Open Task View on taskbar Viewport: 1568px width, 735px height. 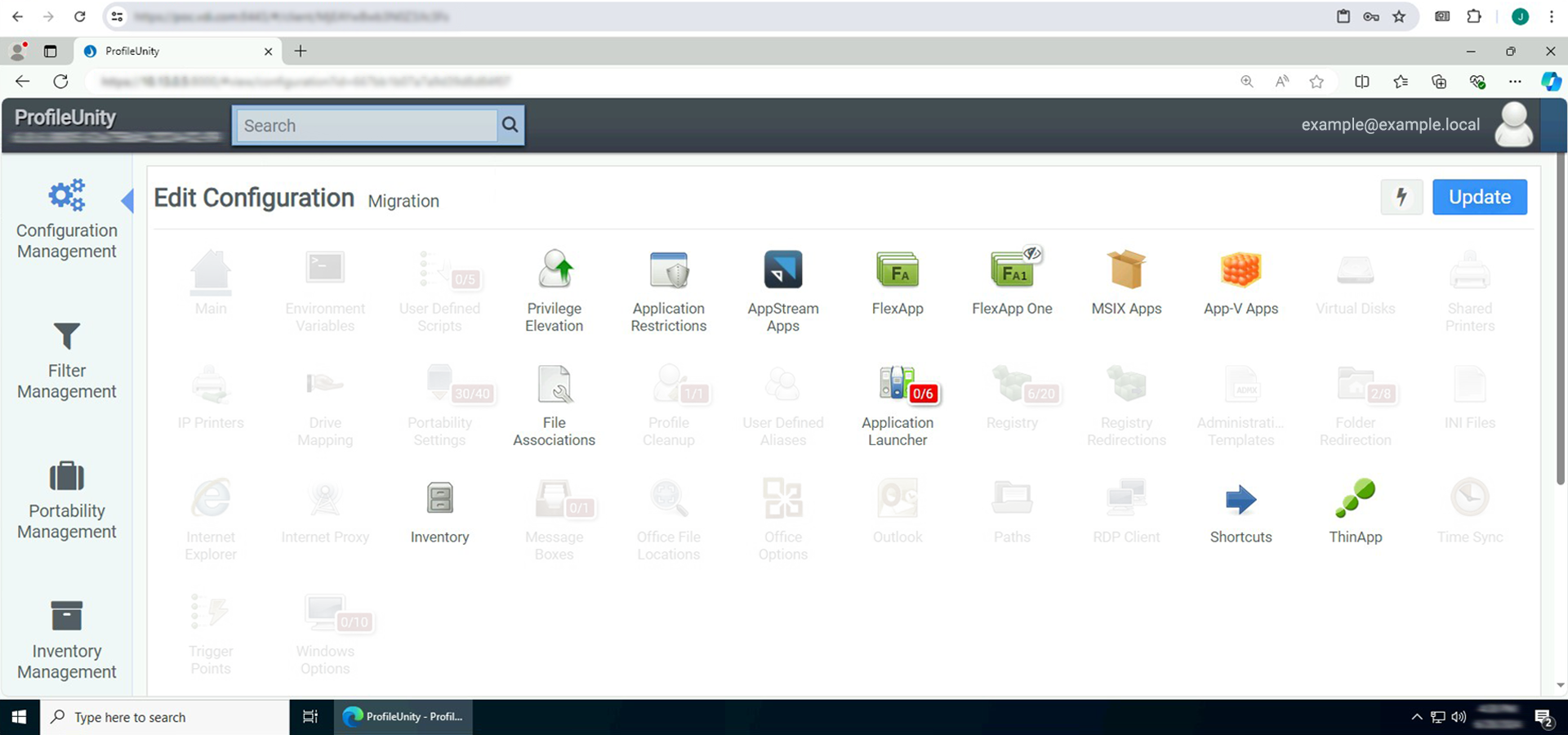click(310, 717)
